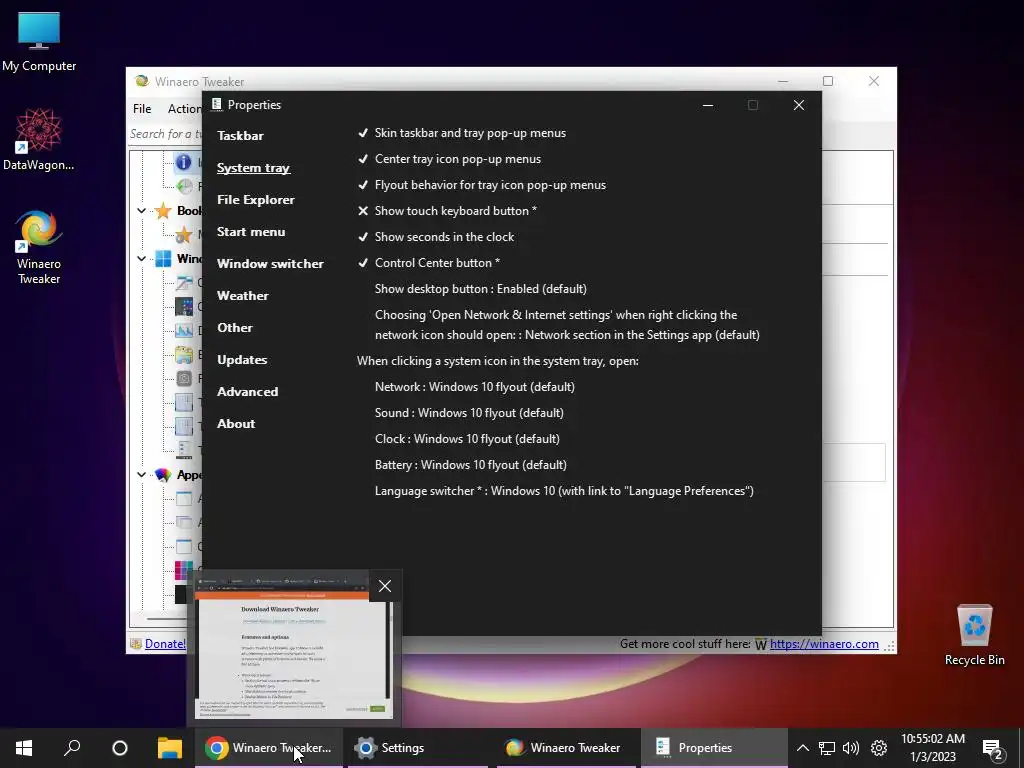
Task: Change Clock flyout style option
Action: coord(467,440)
